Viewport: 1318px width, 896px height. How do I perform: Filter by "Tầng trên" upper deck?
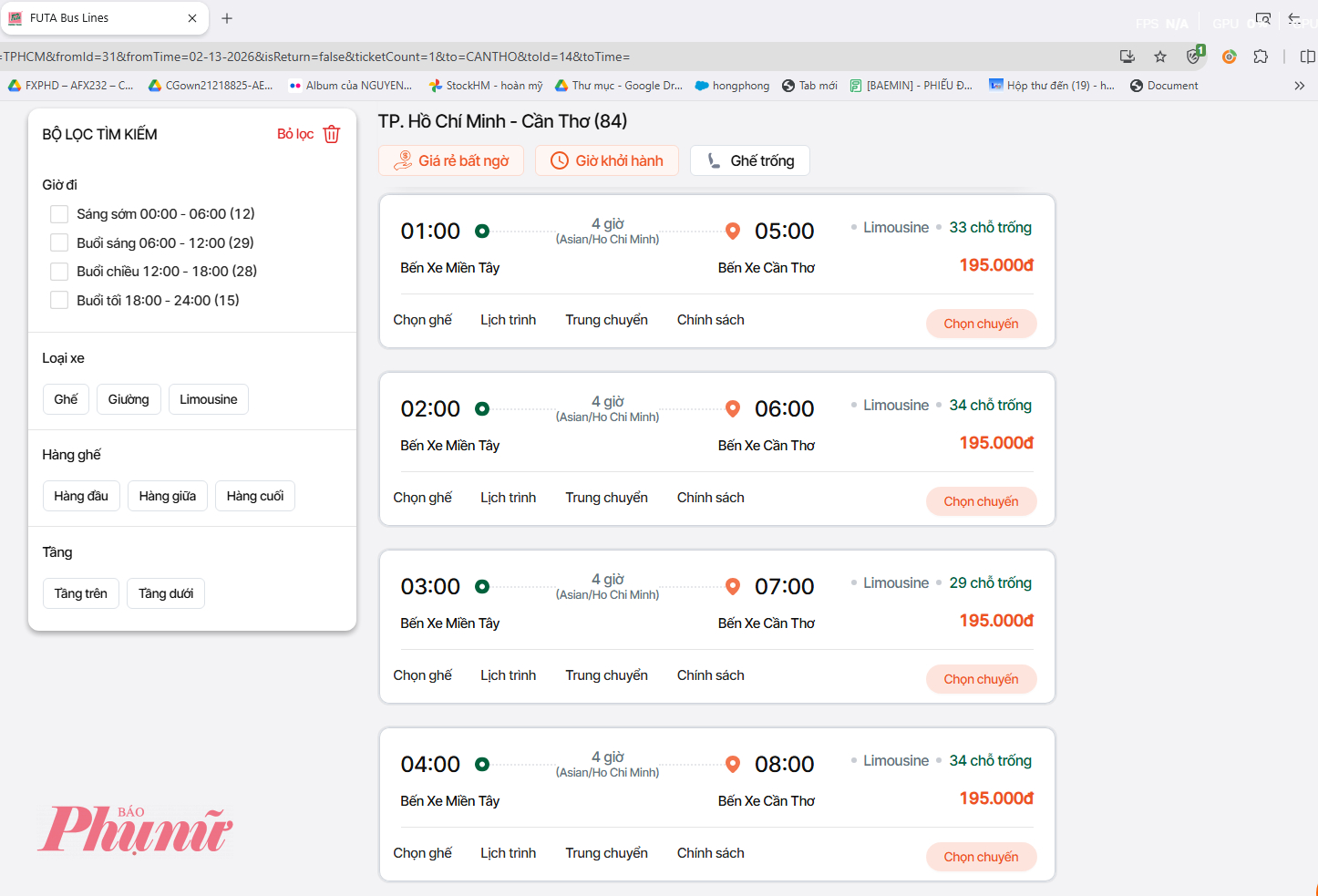coord(80,593)
